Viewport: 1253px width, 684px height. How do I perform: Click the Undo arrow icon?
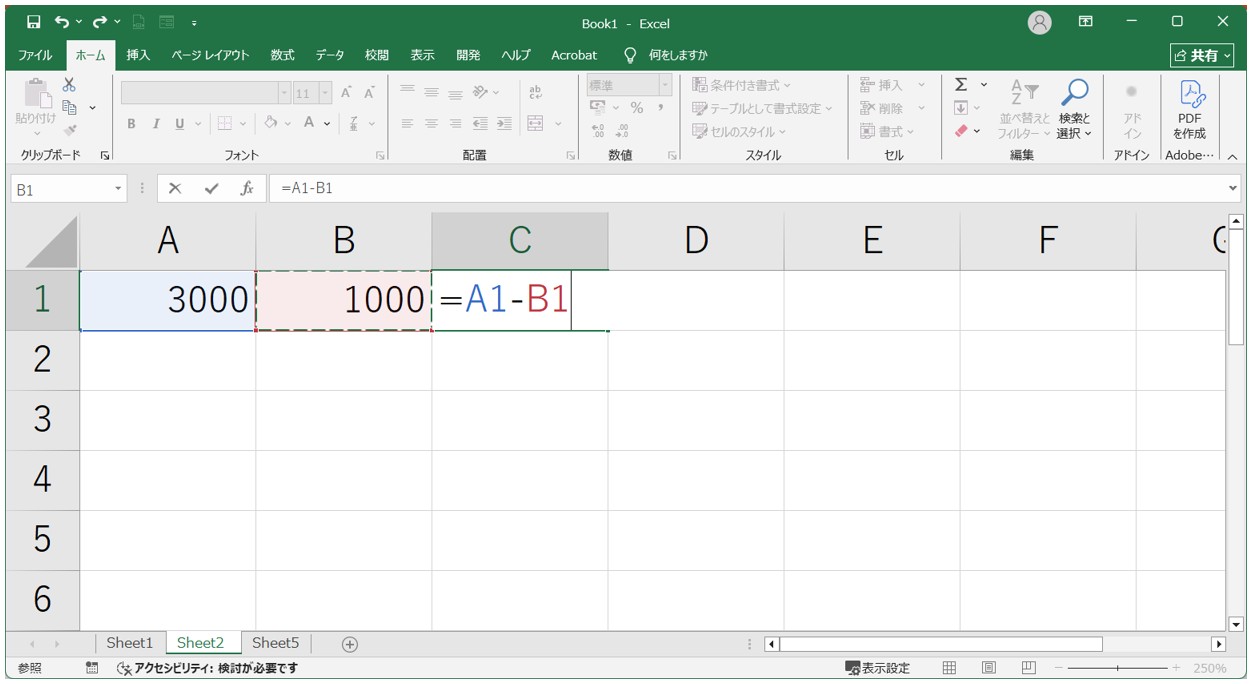coord(63,22)
